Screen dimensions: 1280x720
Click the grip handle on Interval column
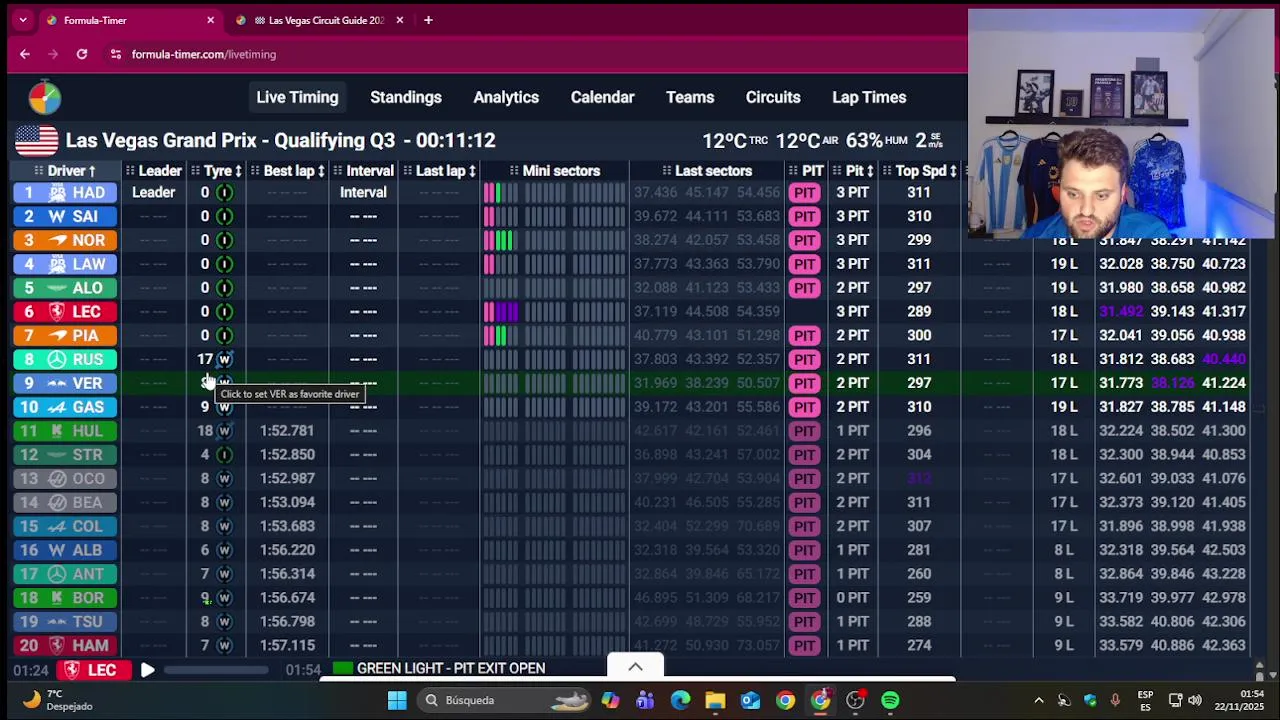338,171
